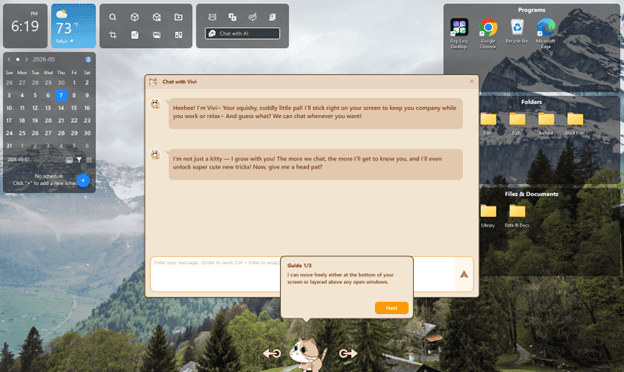The image size is (624, 372).
Task: Select May 22 in the calendar
Action: (x=74, y=121)
